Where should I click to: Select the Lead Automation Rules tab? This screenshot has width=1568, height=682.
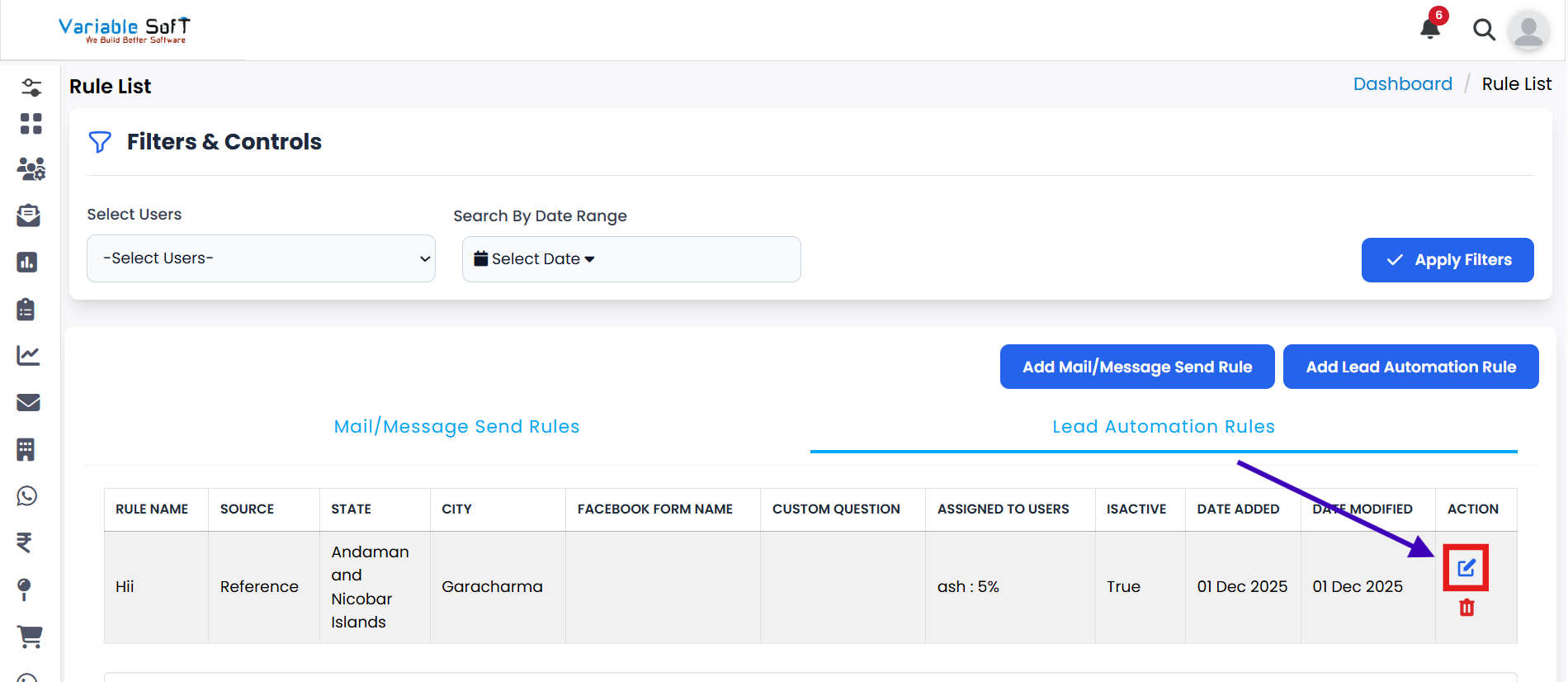pyautogui.click(x=1163, y=427)
